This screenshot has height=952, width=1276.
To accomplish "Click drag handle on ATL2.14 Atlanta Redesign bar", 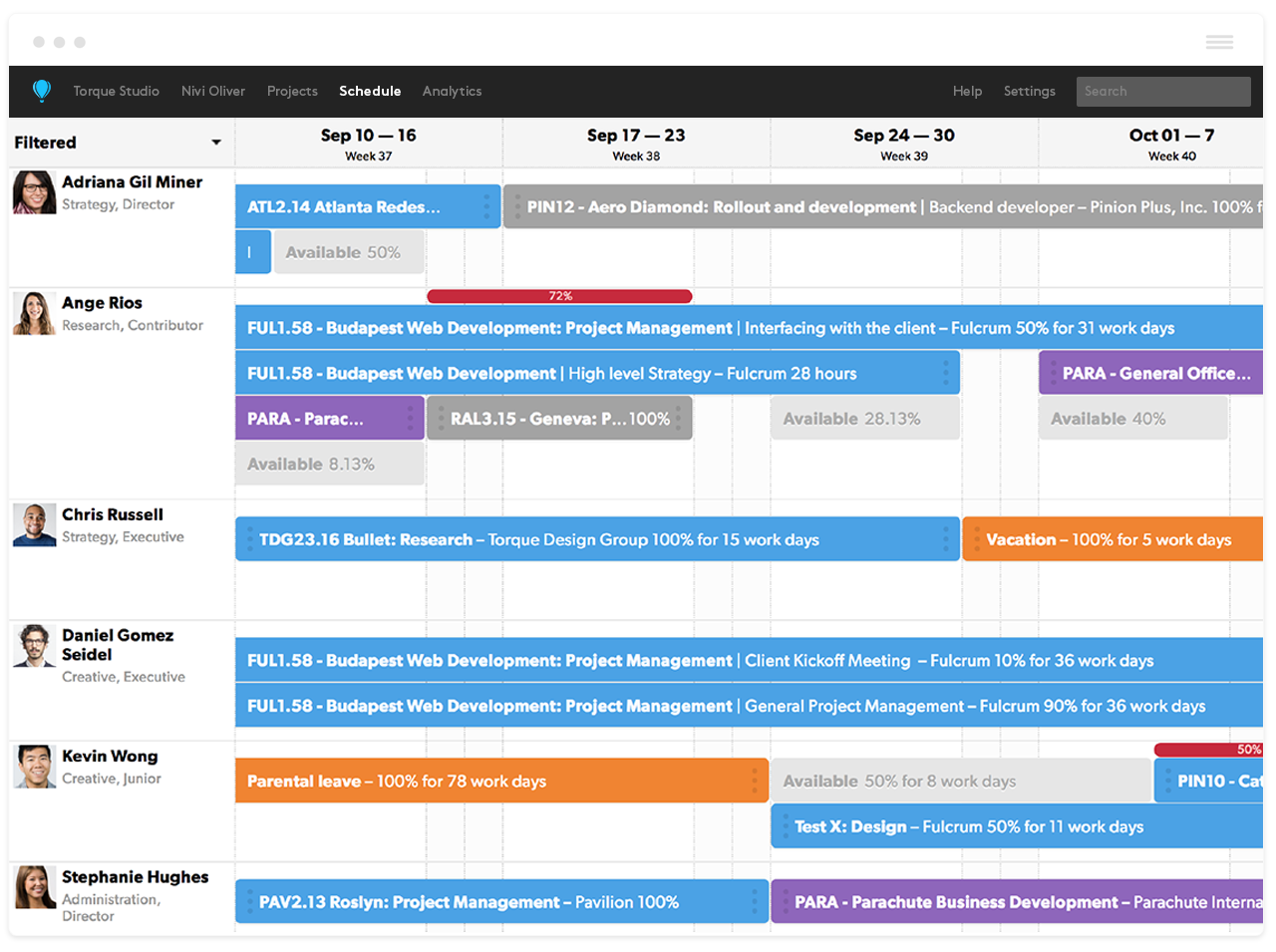I will point(486,206).
